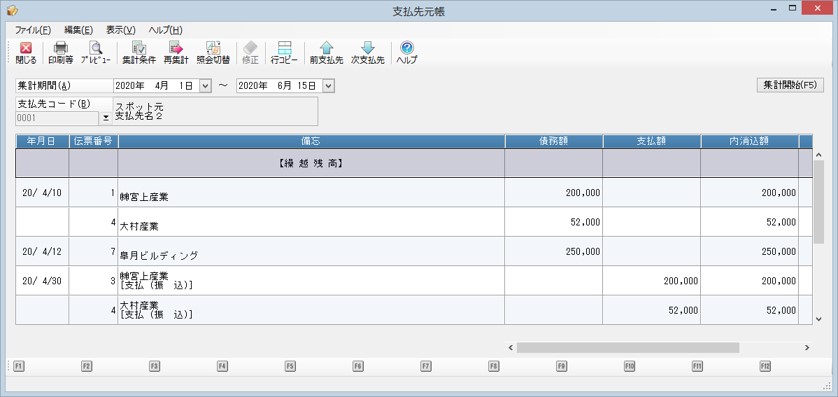Click the end date field 2020年 6月 15日
This screenshot has height=397, width=838.
point(280,85)
